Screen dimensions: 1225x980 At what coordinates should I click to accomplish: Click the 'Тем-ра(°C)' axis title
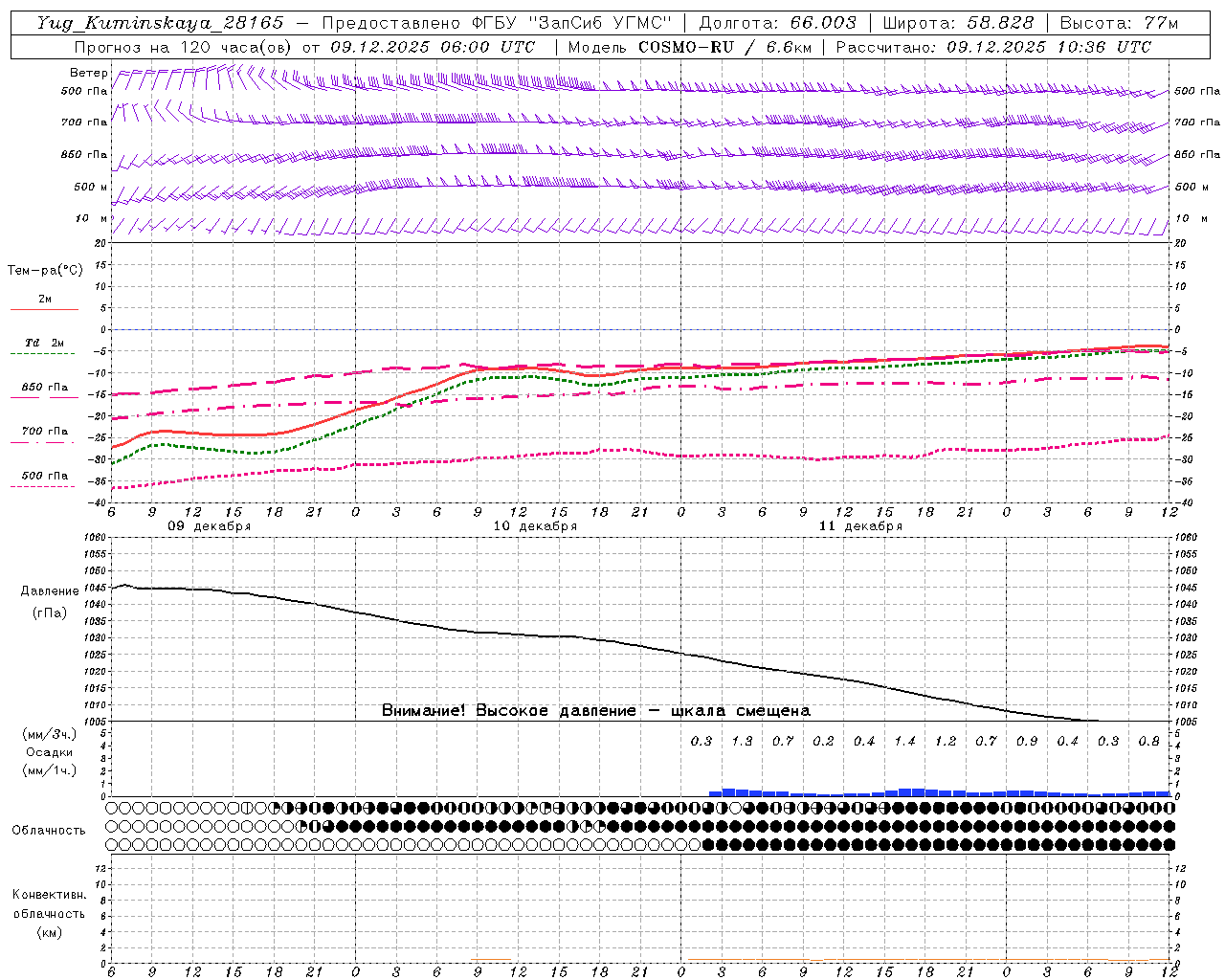45,271
